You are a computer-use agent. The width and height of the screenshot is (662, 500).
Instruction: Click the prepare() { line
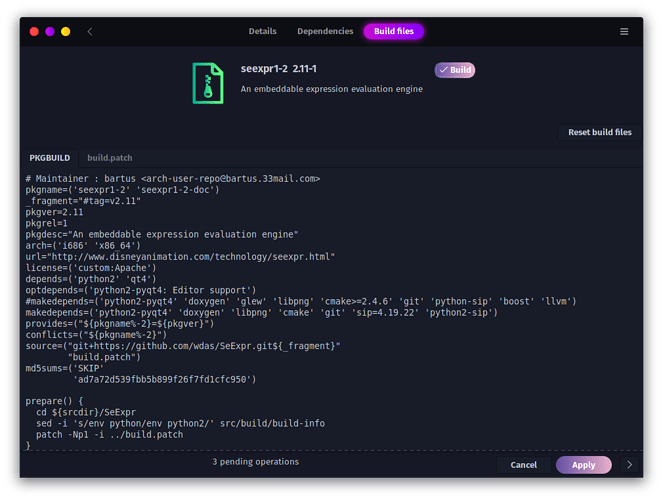coord(54,401)
